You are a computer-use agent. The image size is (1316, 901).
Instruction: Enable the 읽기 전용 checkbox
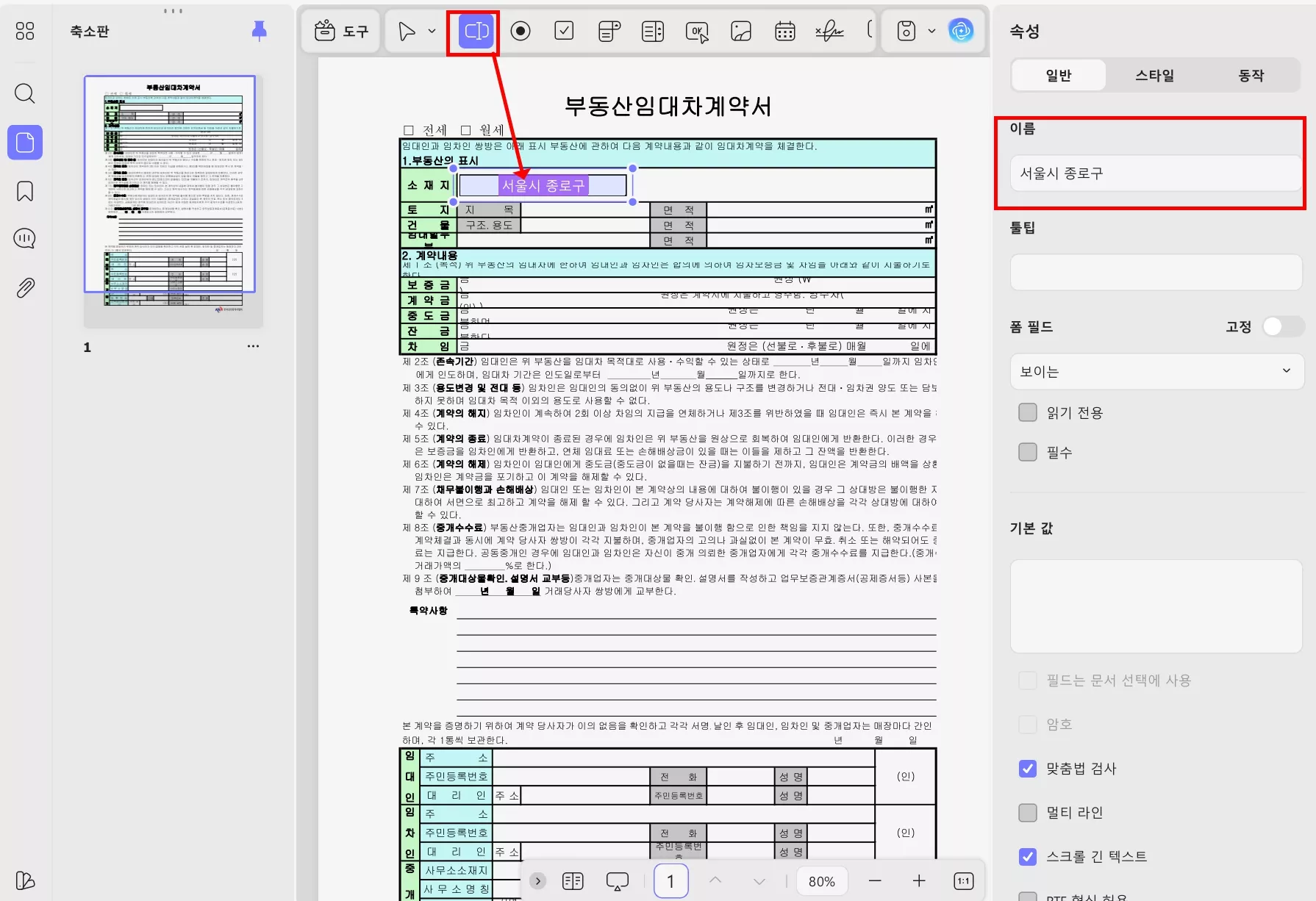(x=1027, y=412)
